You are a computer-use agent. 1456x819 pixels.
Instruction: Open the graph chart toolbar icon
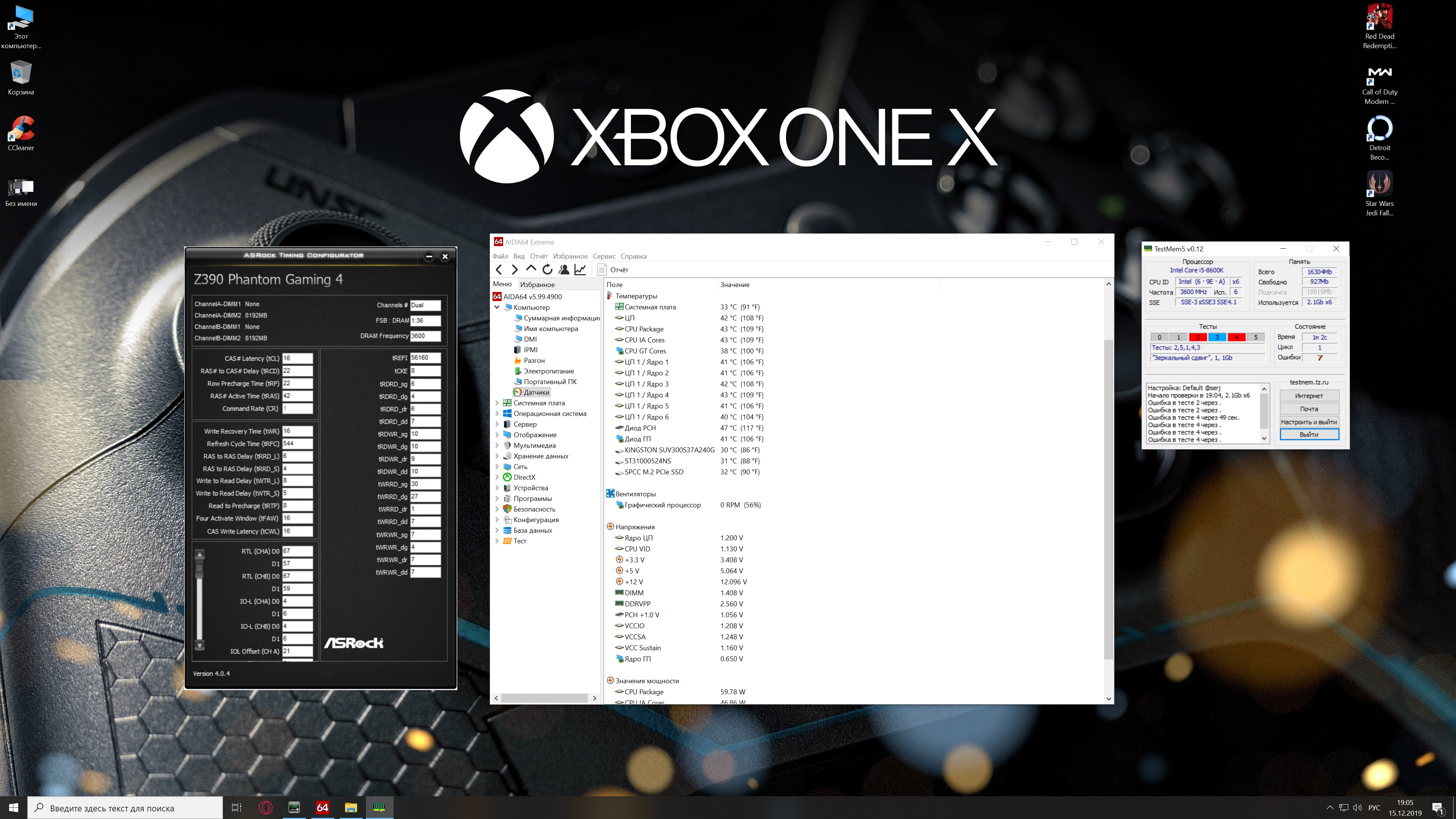coord(580,270)
